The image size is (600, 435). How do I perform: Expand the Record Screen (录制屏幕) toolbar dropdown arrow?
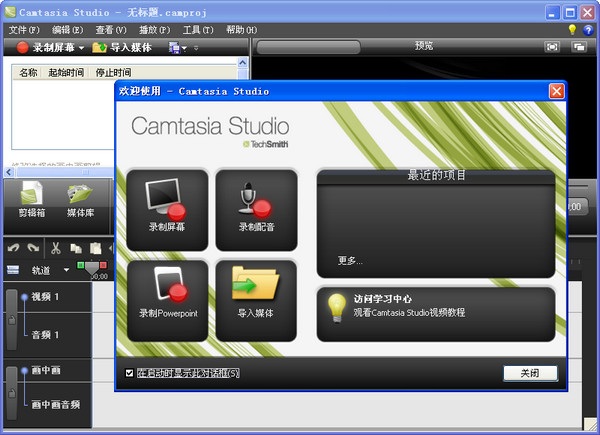pos(82,48)
